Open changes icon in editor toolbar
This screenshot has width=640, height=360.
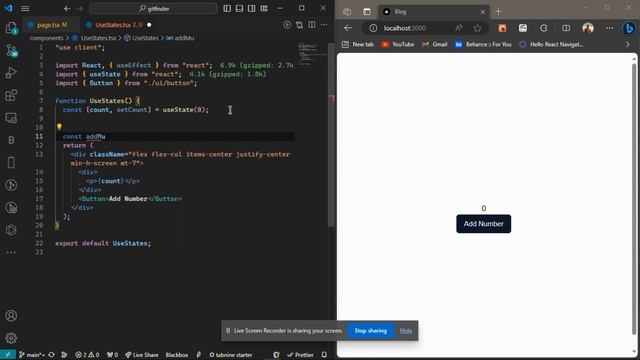pos(300,25)
